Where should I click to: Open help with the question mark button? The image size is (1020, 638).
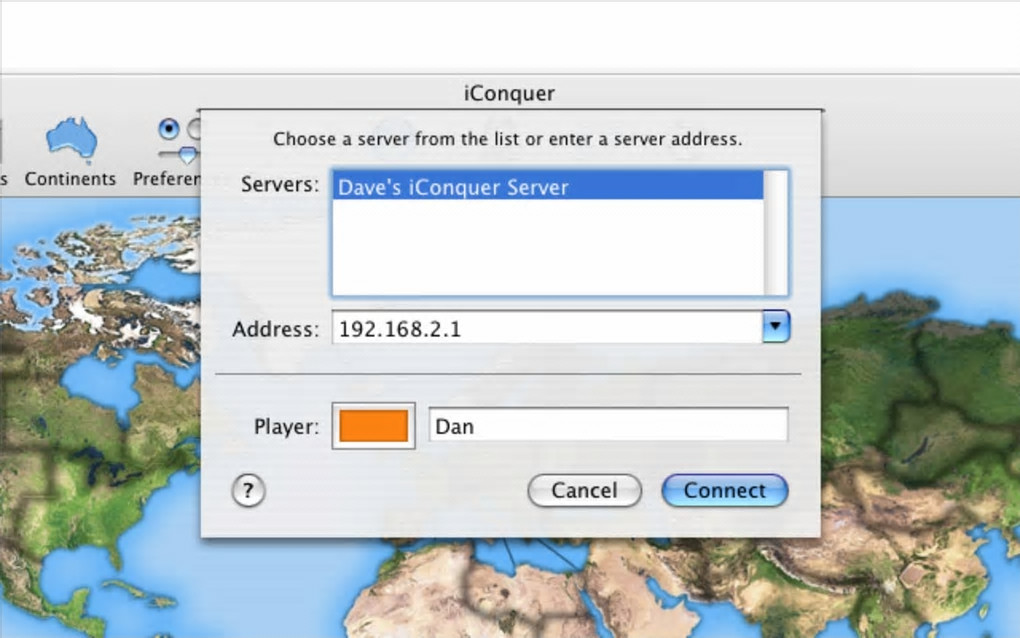tap(248, 490)
